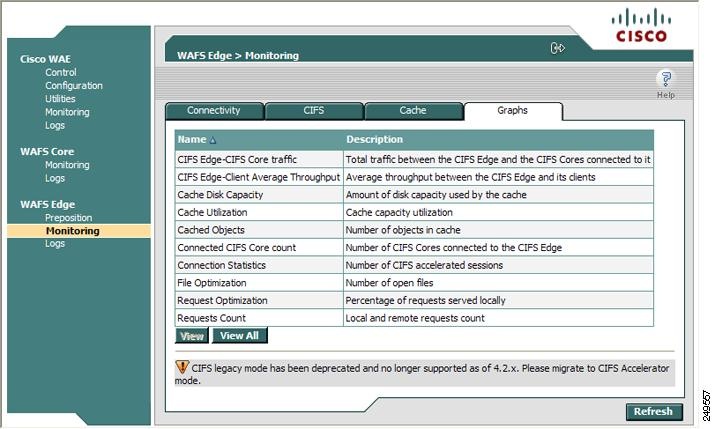Select the Requests Count row
This screenshot has width=712, height=429.
click(414, 318)
